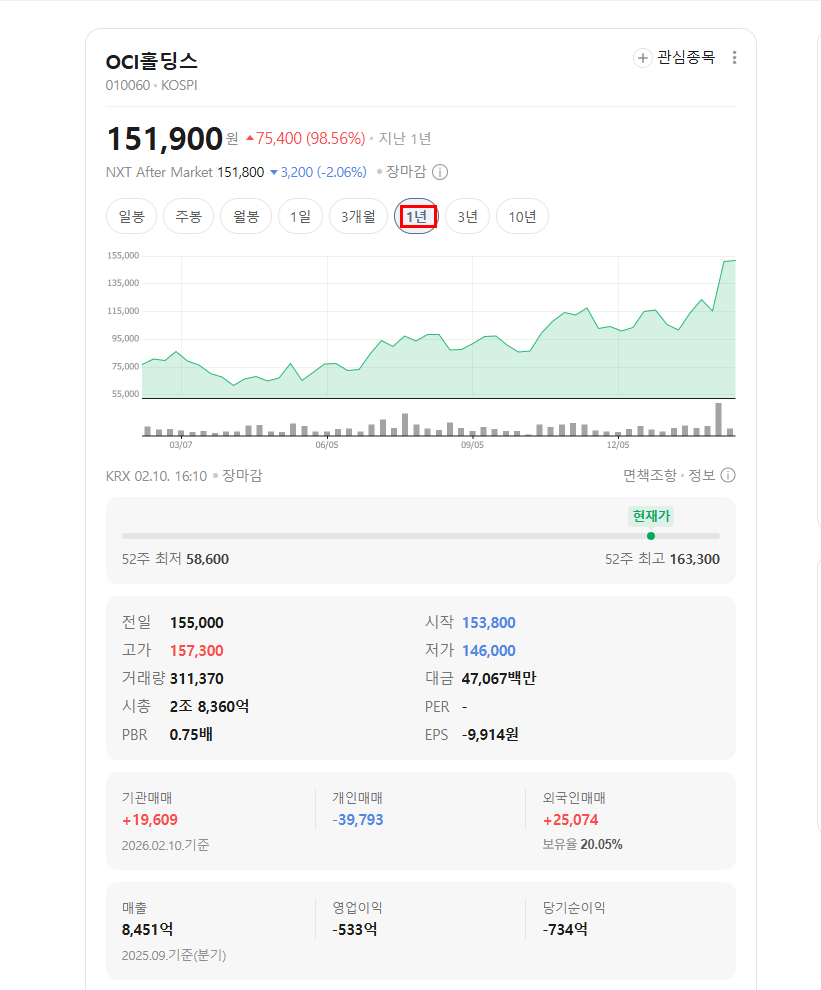The height and width of the screenshot is (990, 821).
Task: Click the 현재가 green label
Action: 651,516
